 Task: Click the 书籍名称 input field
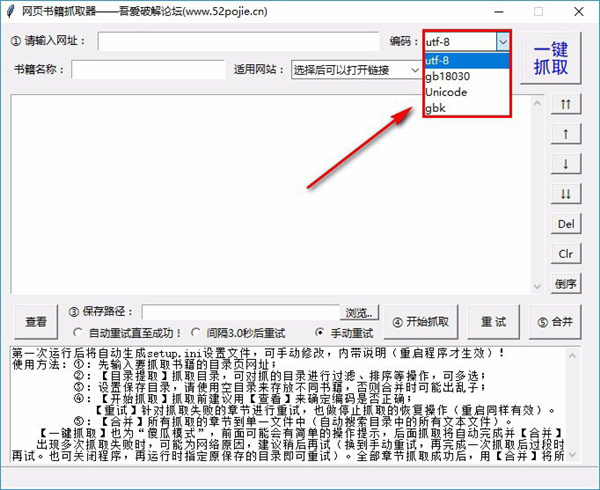pos(148,70)
